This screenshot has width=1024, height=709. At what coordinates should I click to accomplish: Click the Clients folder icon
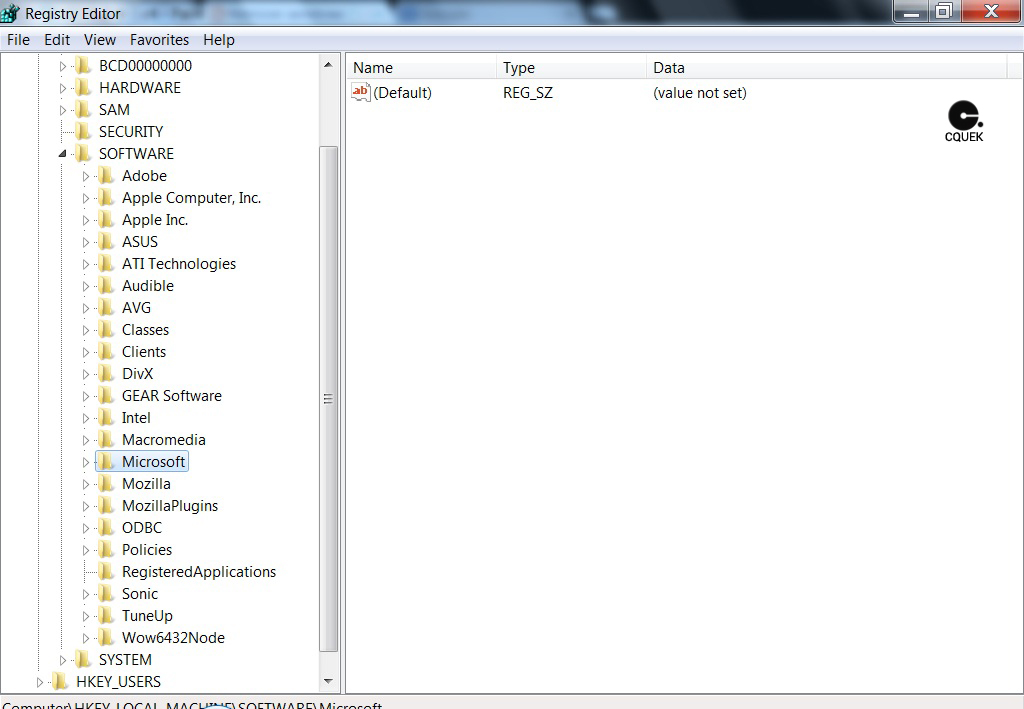(106, 352)
